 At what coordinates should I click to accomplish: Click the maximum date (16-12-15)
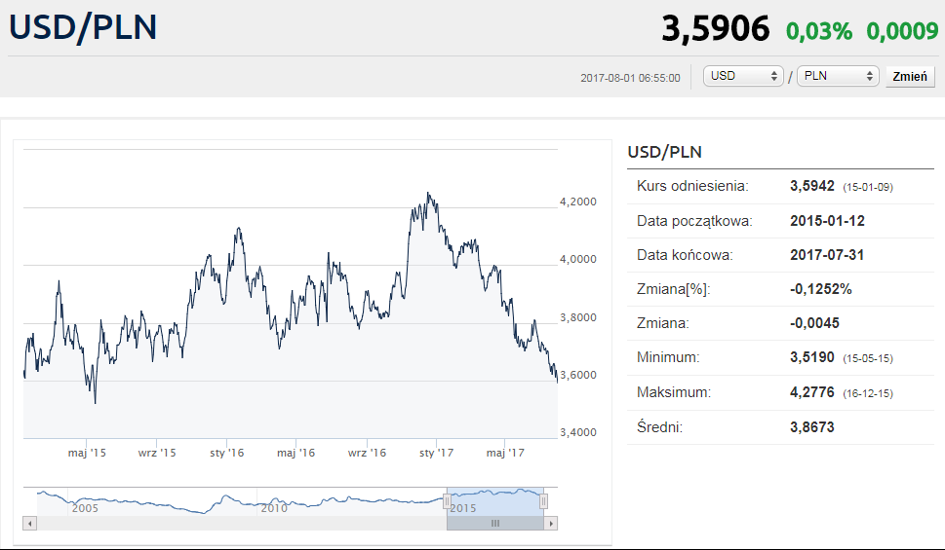click(x=868, y=393)
